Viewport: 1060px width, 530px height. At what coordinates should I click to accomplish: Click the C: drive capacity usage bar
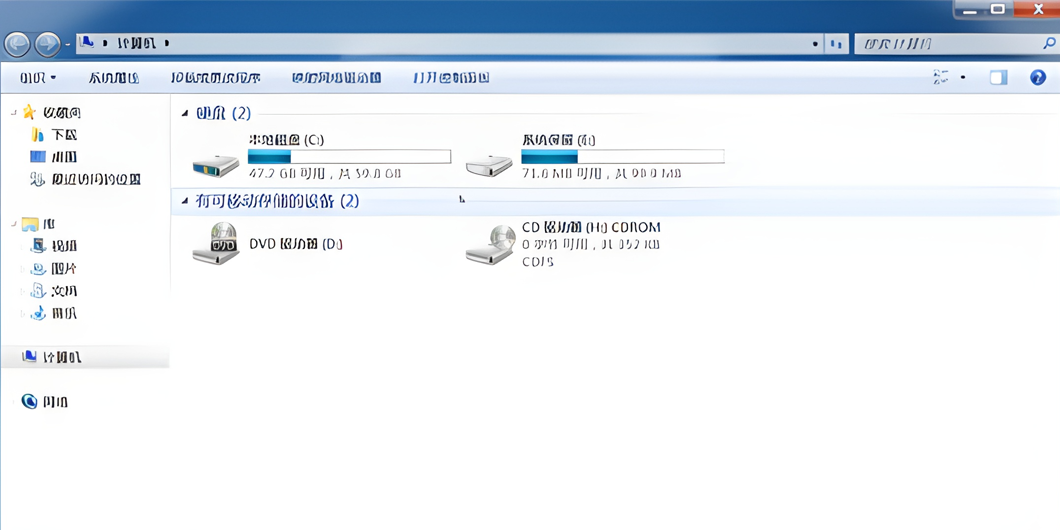tap(349, 157)
